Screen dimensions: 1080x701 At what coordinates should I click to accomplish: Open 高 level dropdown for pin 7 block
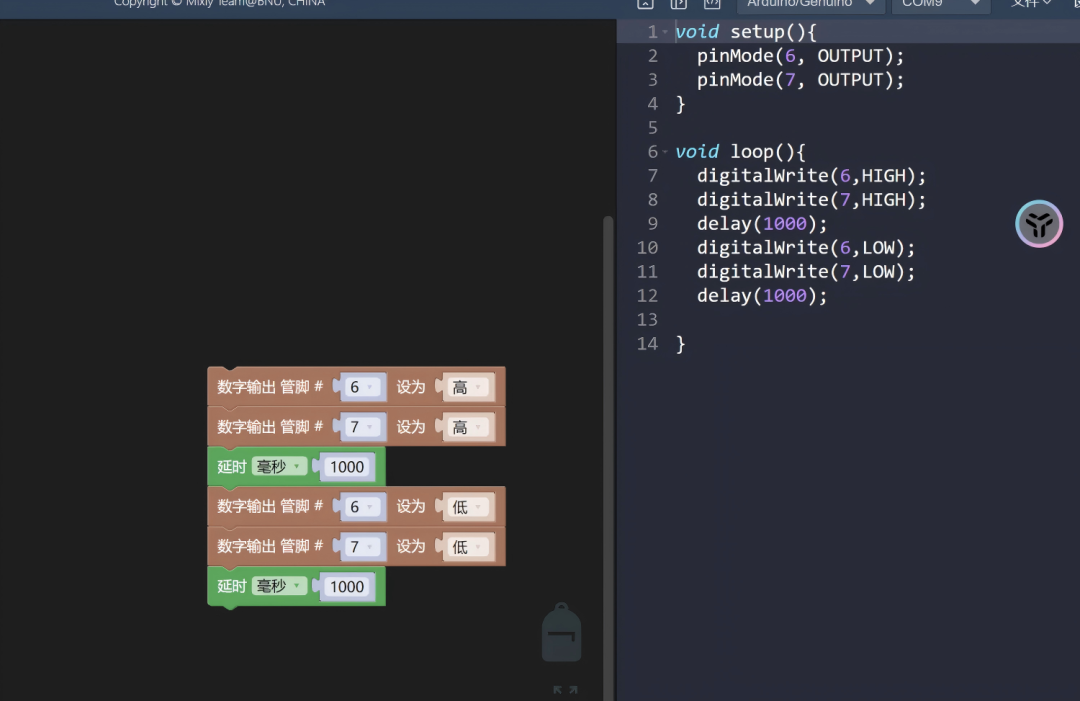click(467, 427)
